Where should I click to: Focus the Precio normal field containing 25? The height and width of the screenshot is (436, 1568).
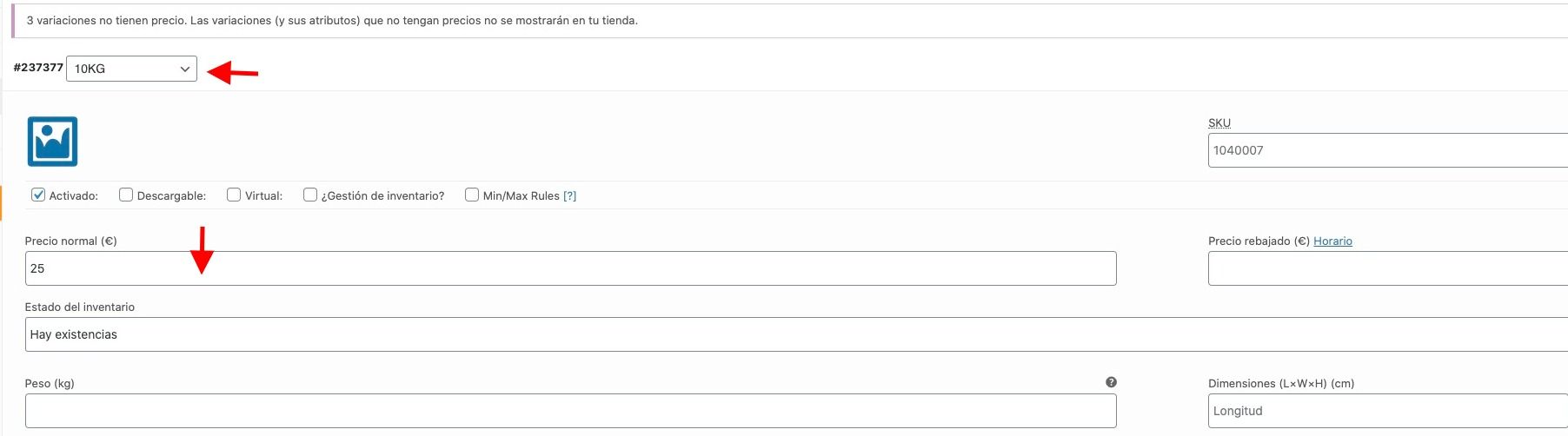pos(571,268)
